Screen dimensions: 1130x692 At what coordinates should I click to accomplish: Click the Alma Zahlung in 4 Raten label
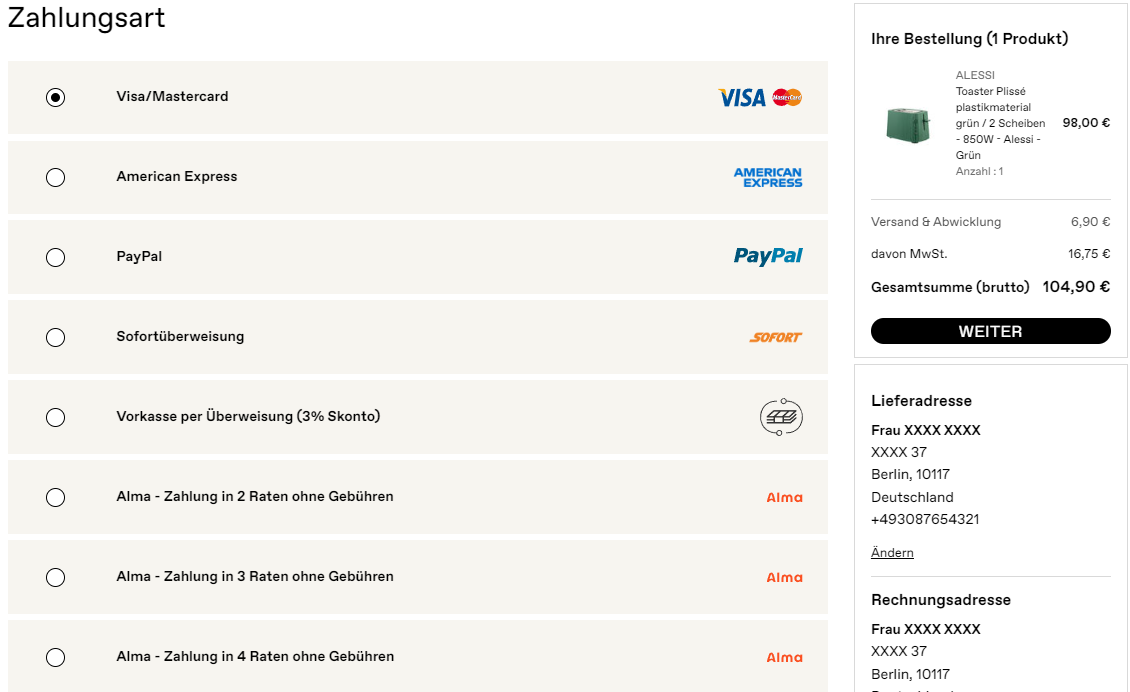point(255,657)
